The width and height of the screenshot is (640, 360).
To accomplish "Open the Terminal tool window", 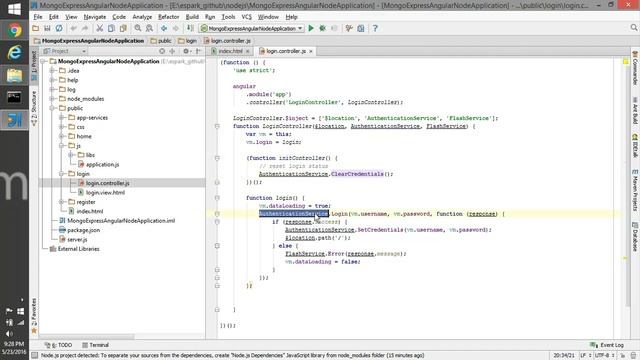I will pyautogui.click(x=96, y=345).
